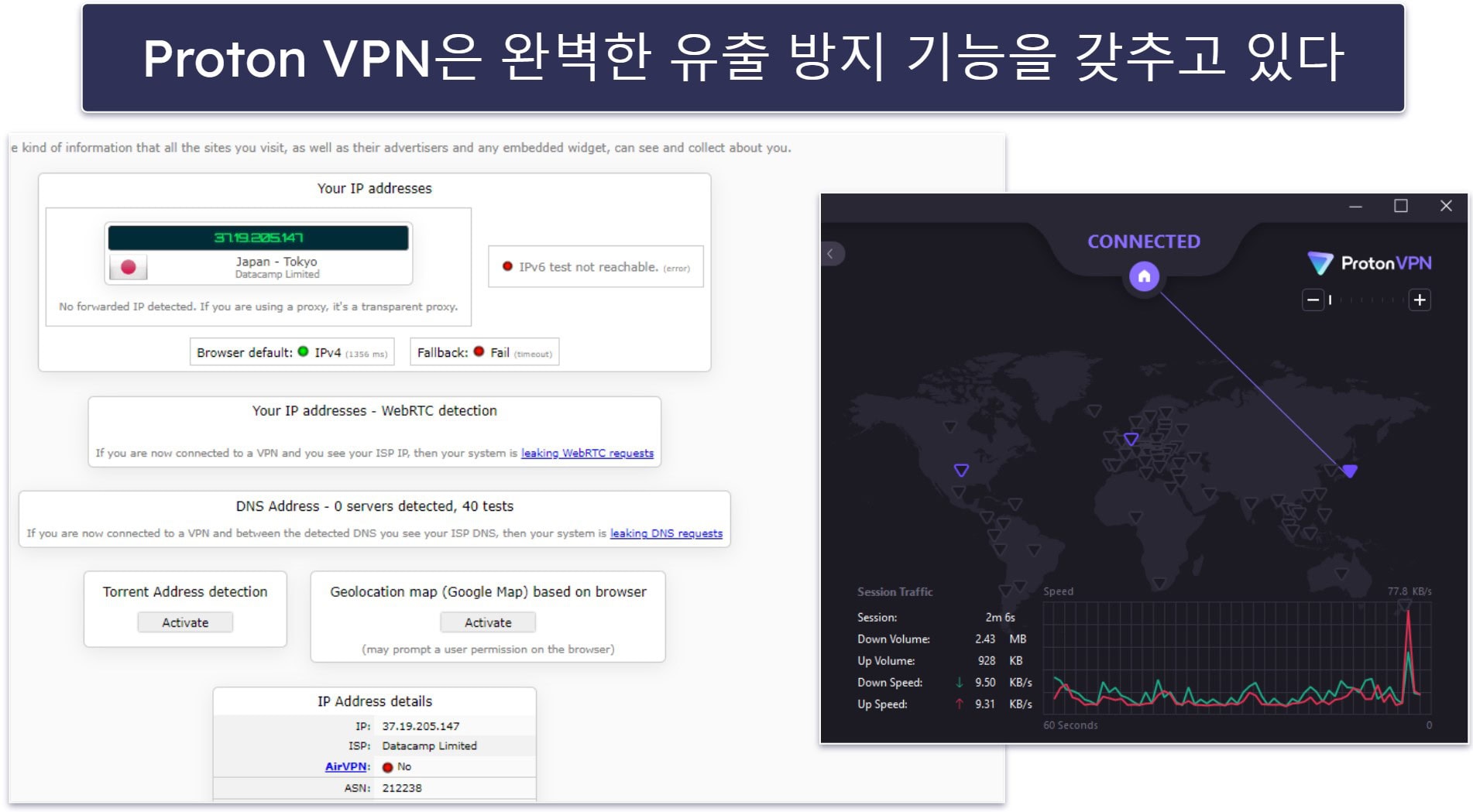Click the Japan - Tokyo location text

(276, 262)
